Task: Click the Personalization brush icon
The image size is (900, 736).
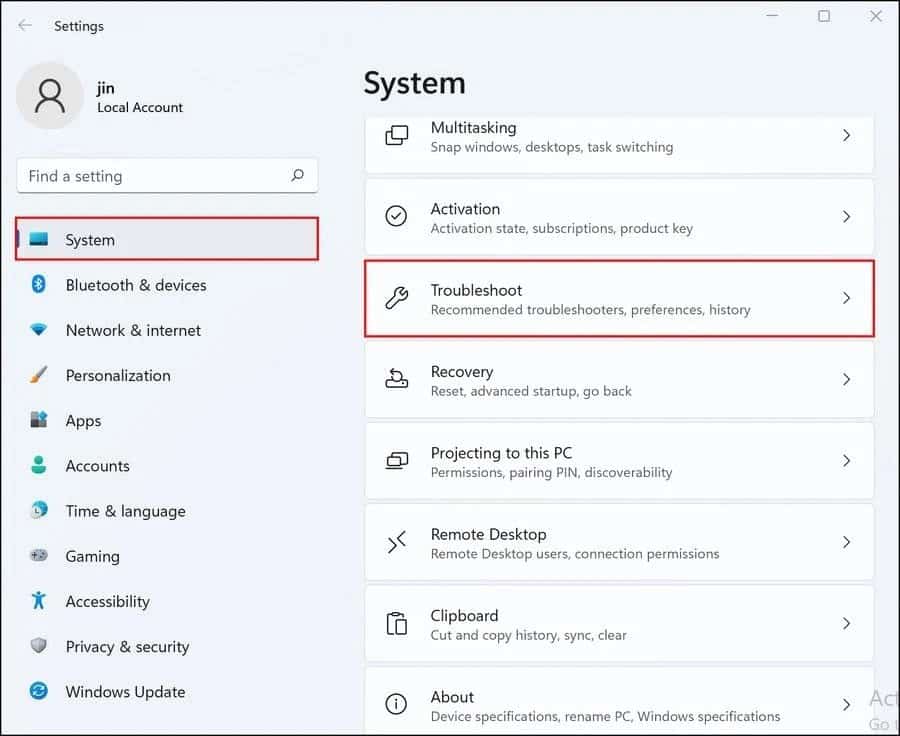Action: (x=37, y=375)
